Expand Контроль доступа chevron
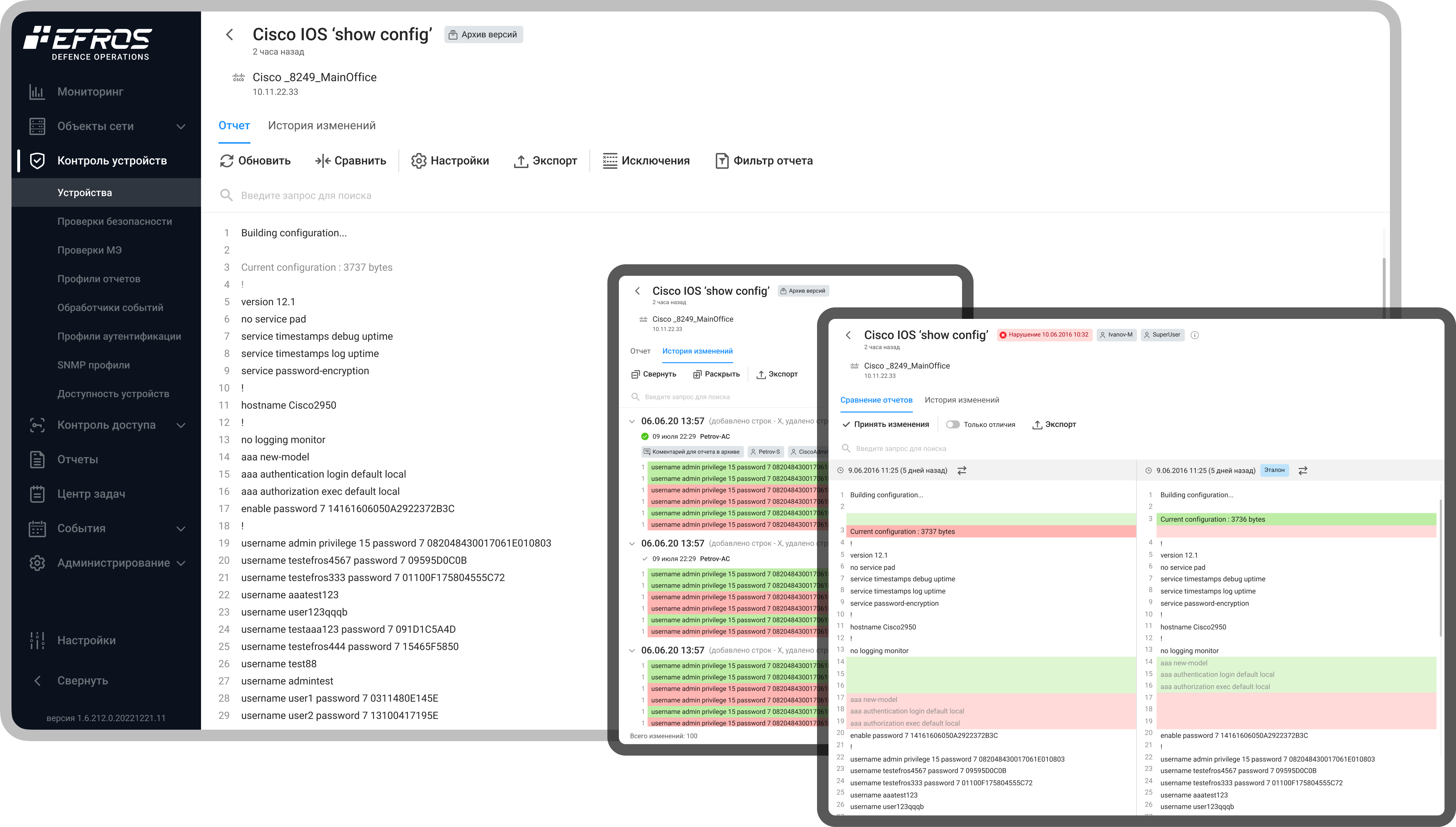Viewport: 1456px width, 827px height. click(x=181, y=425)
